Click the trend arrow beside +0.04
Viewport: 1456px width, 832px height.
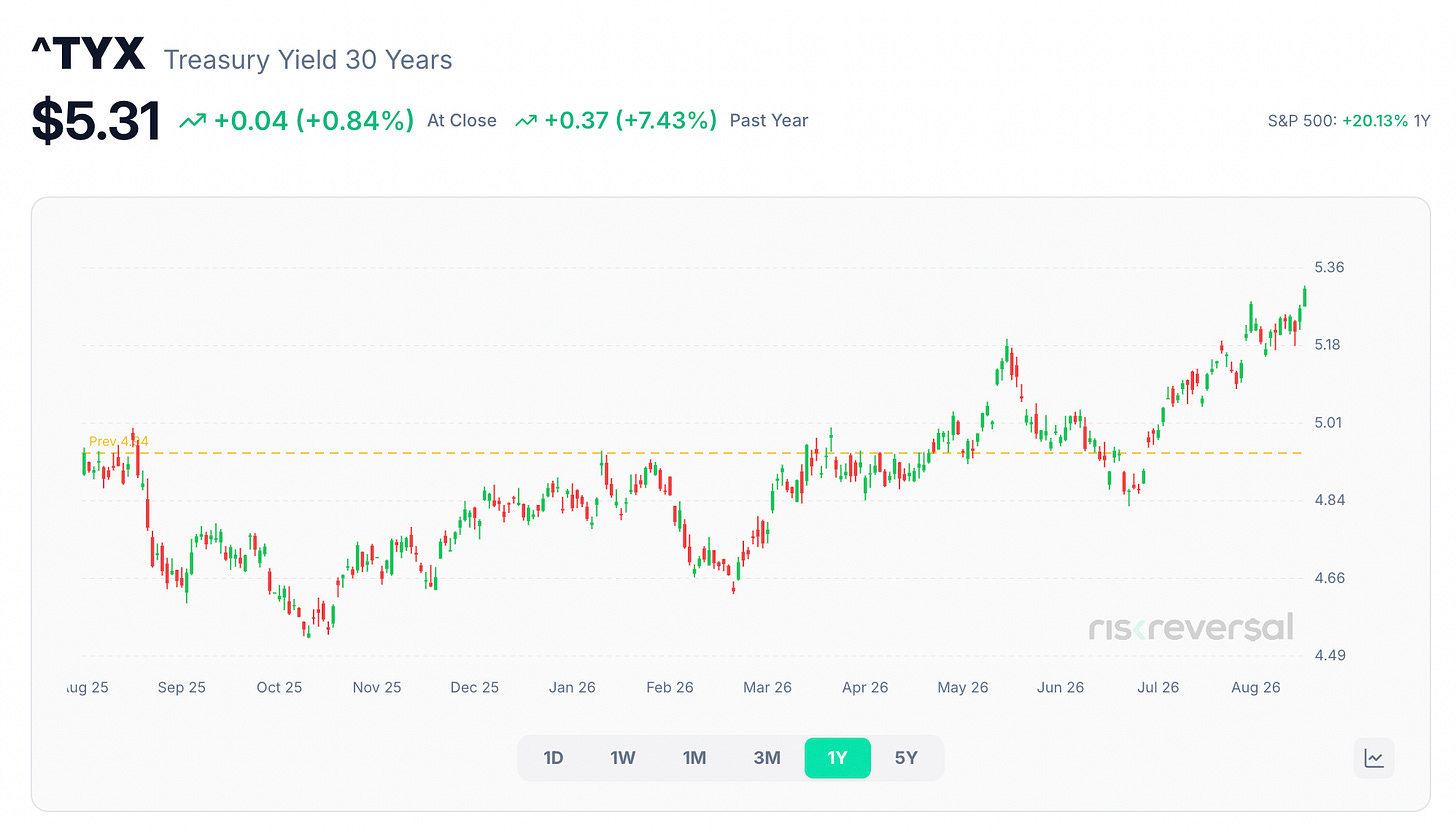[192, 121]
